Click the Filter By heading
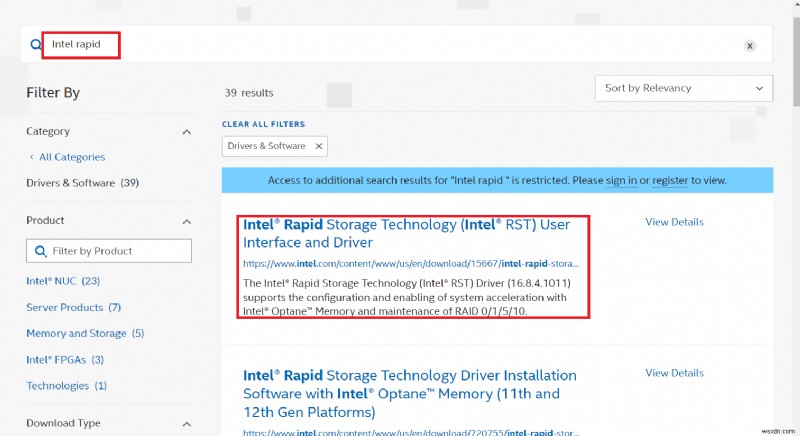 pyautogui.click(x=53, y=93)
